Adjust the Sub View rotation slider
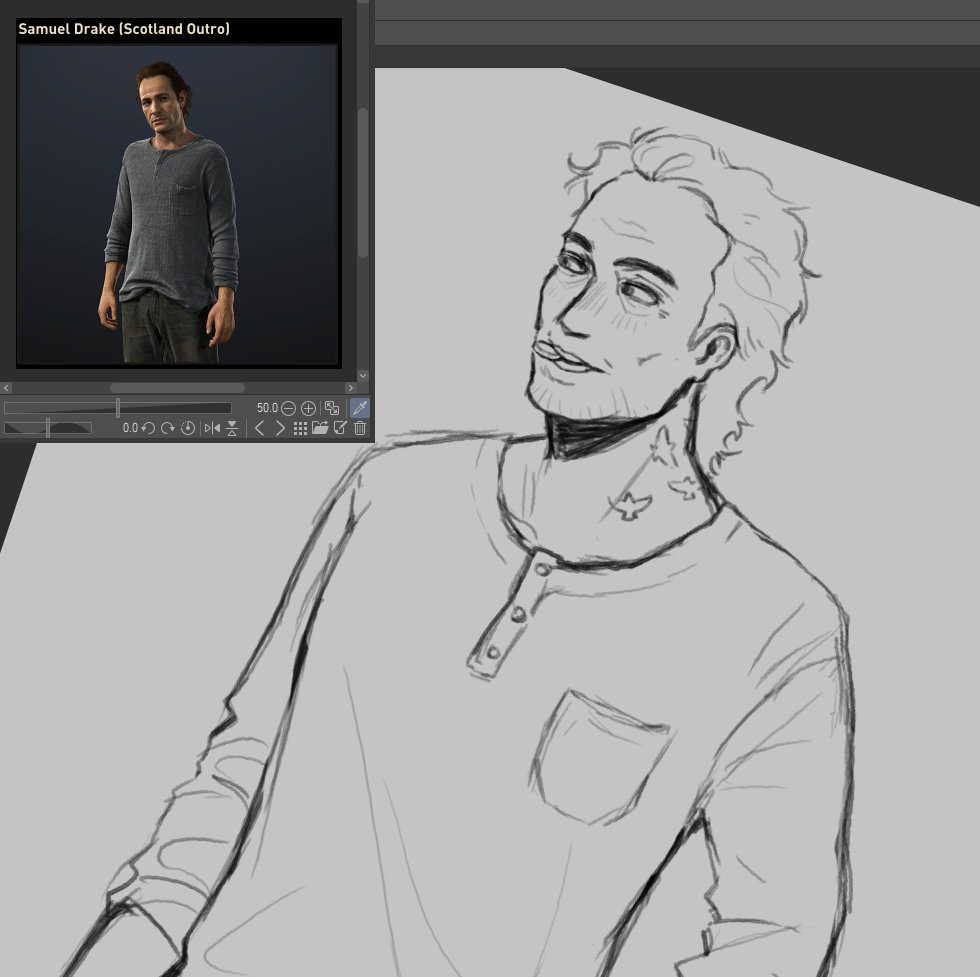980x977 pixels. (x=48, y=428)
